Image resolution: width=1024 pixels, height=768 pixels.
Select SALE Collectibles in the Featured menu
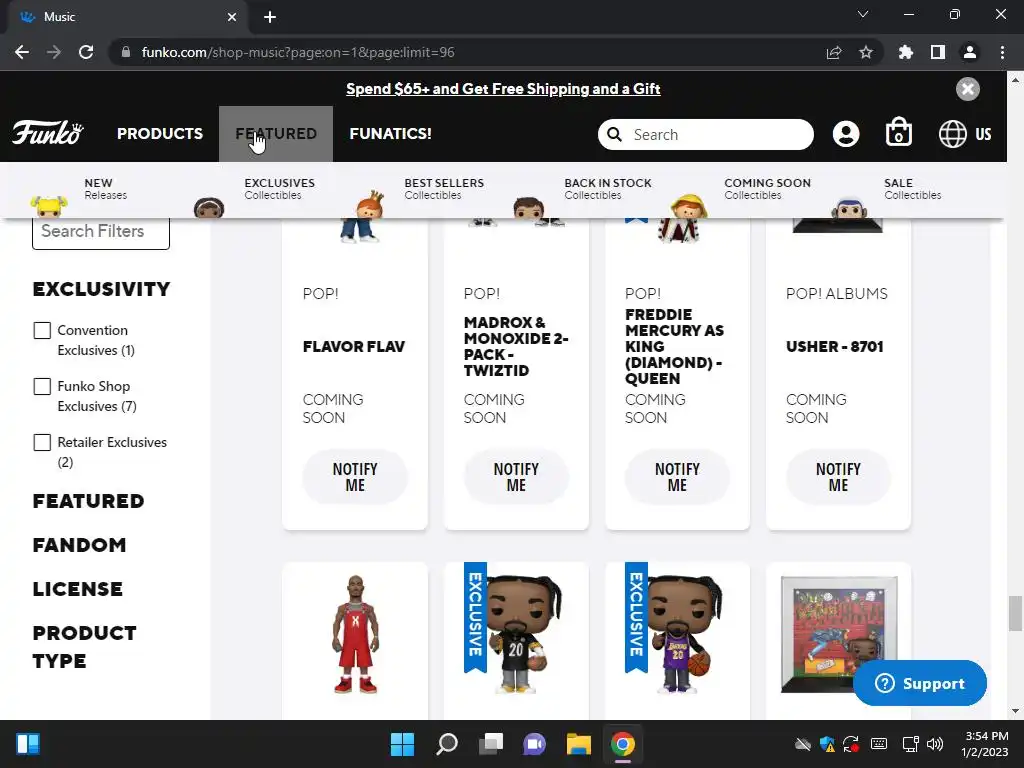912,189
